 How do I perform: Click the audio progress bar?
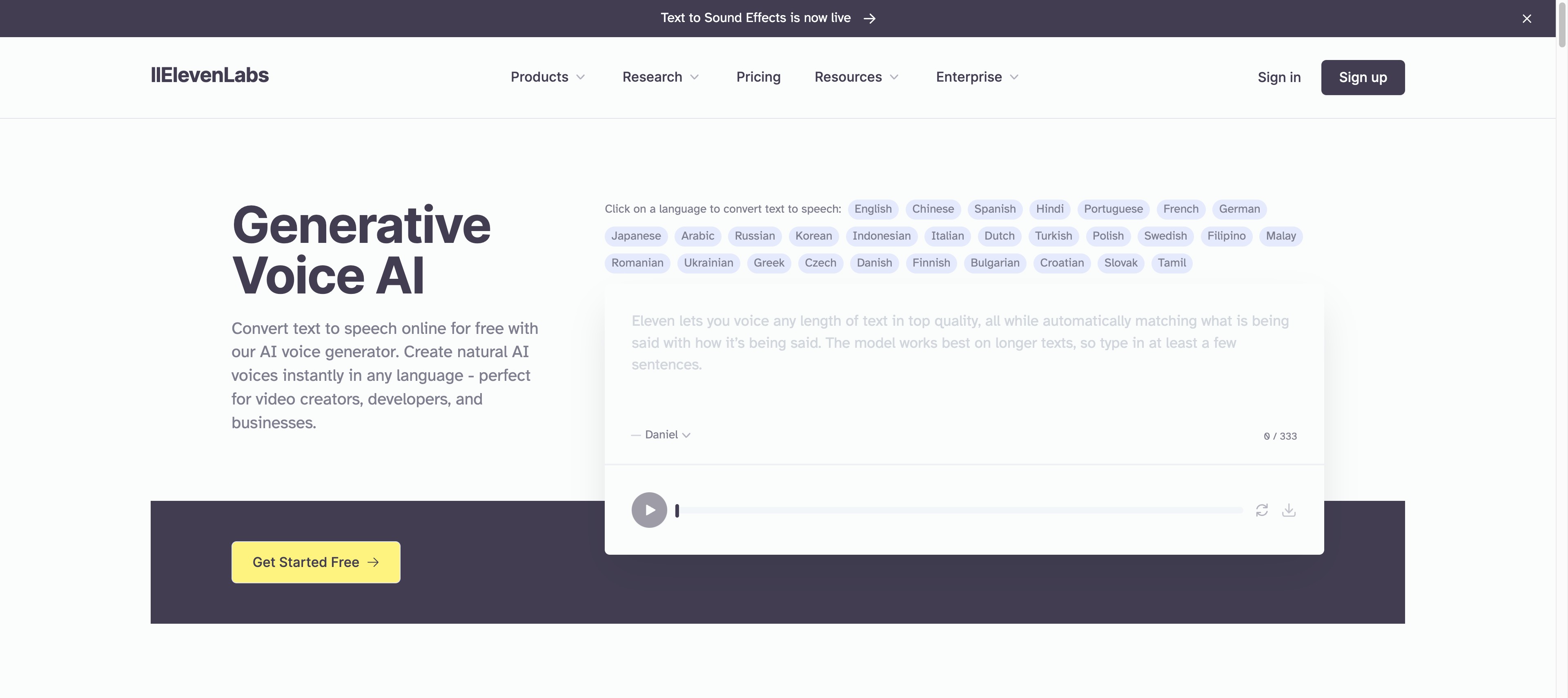[959, 511]
